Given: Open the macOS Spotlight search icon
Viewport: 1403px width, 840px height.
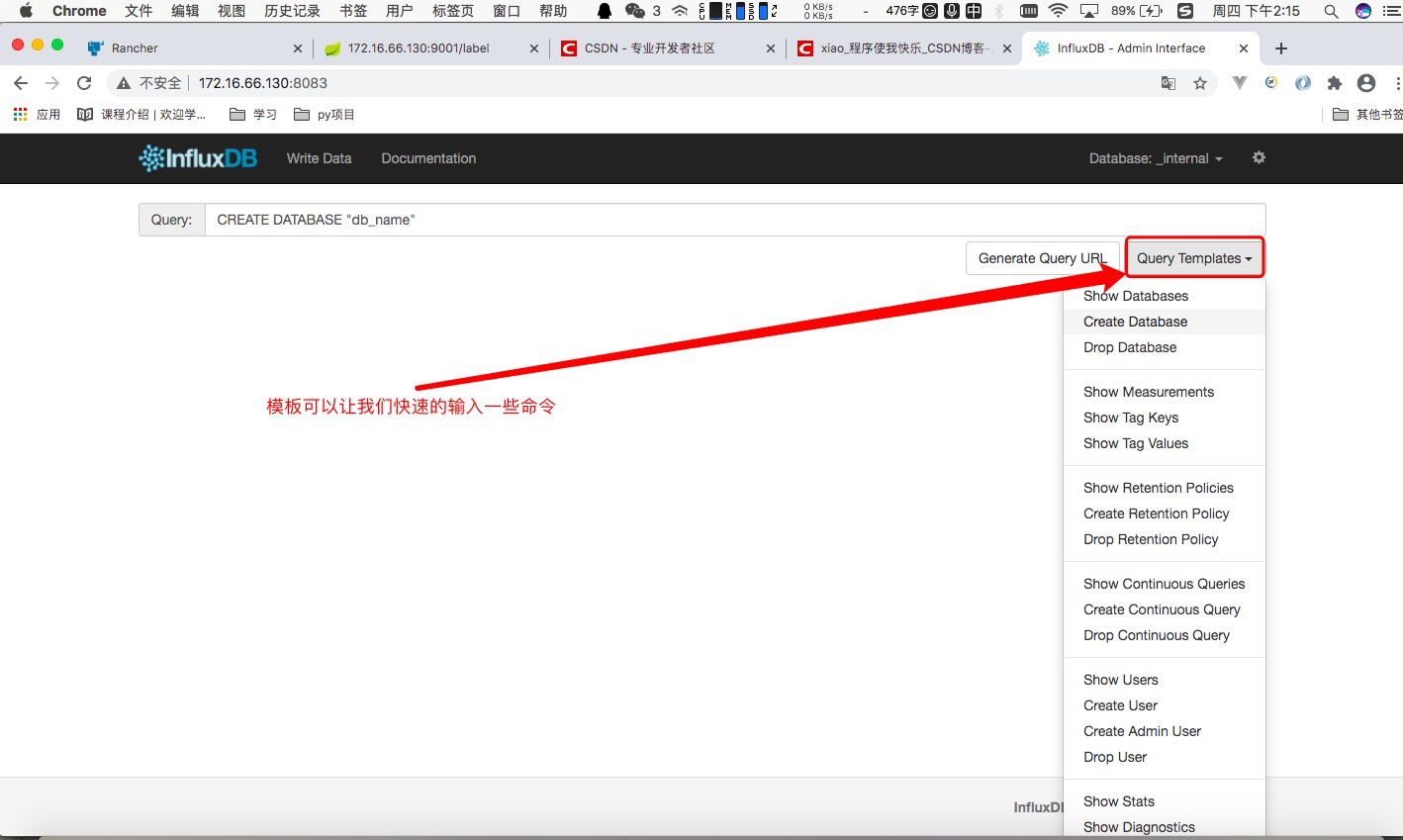Looking at the screenshot, I should 1331,11.
